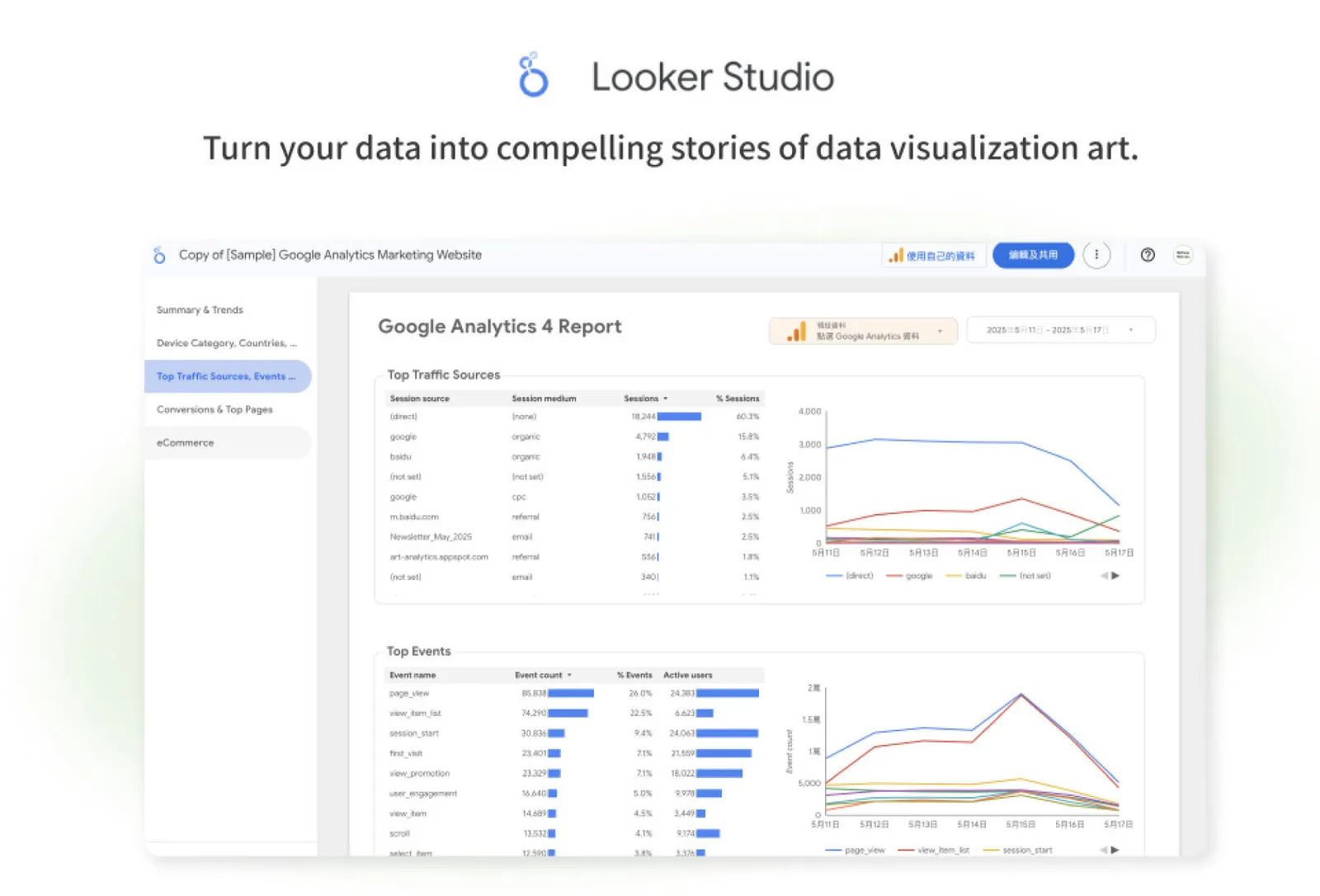This screenshot has height=896, width=1320.
Task: Open the date range picker dropdown
Action: (1060, 330)
